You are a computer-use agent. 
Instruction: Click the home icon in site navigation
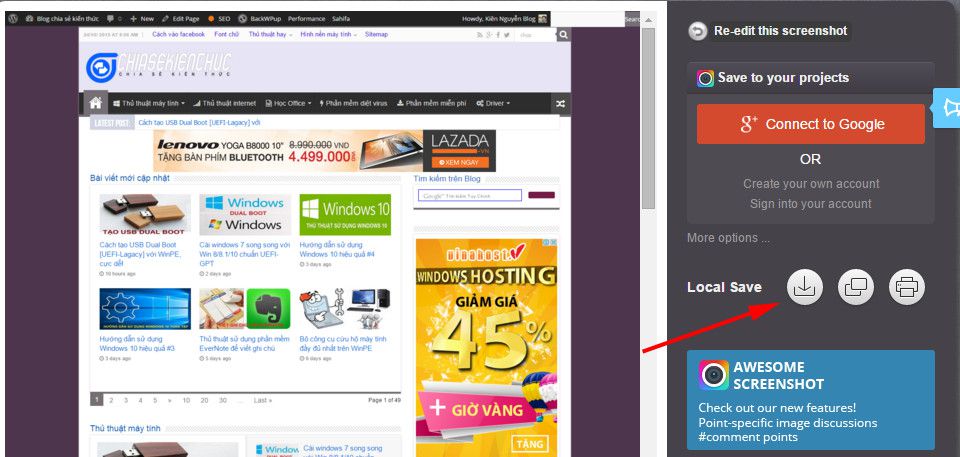tap(96, 103)
